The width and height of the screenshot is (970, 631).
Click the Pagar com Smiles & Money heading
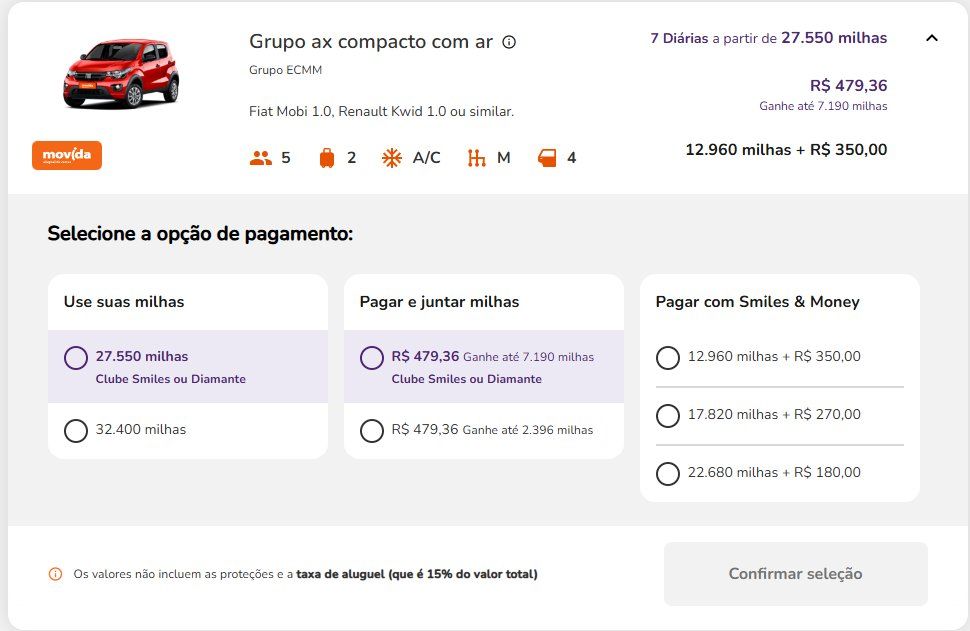[x=757, y=302]
